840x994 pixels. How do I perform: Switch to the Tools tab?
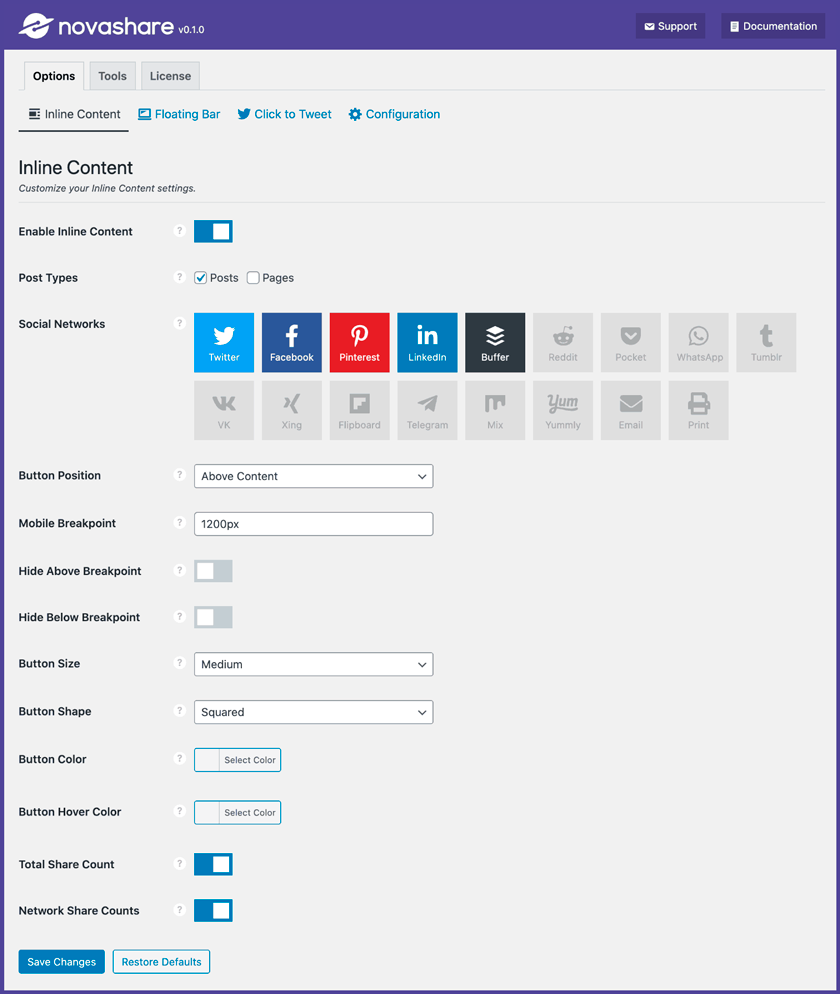pyautogui.click(x=112, y=76)
